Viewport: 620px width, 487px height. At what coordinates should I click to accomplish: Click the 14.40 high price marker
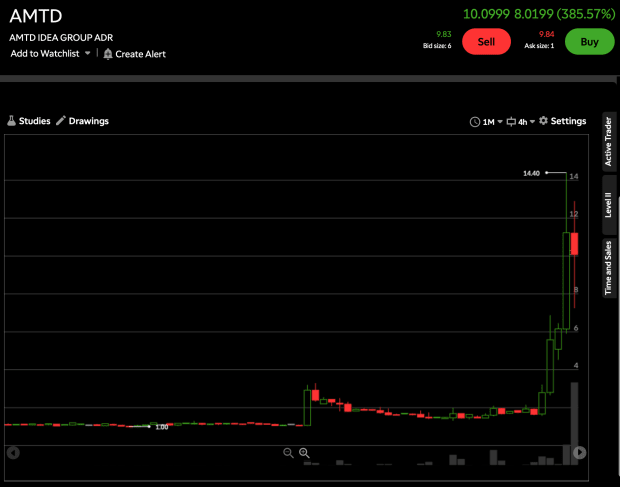click(531, 173)
